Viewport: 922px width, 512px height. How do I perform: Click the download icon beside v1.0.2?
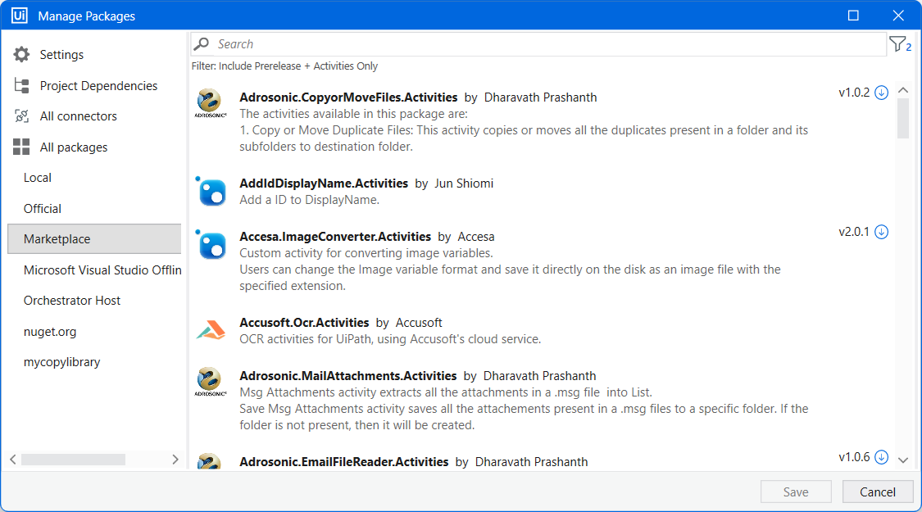click(x=881, y=92)
